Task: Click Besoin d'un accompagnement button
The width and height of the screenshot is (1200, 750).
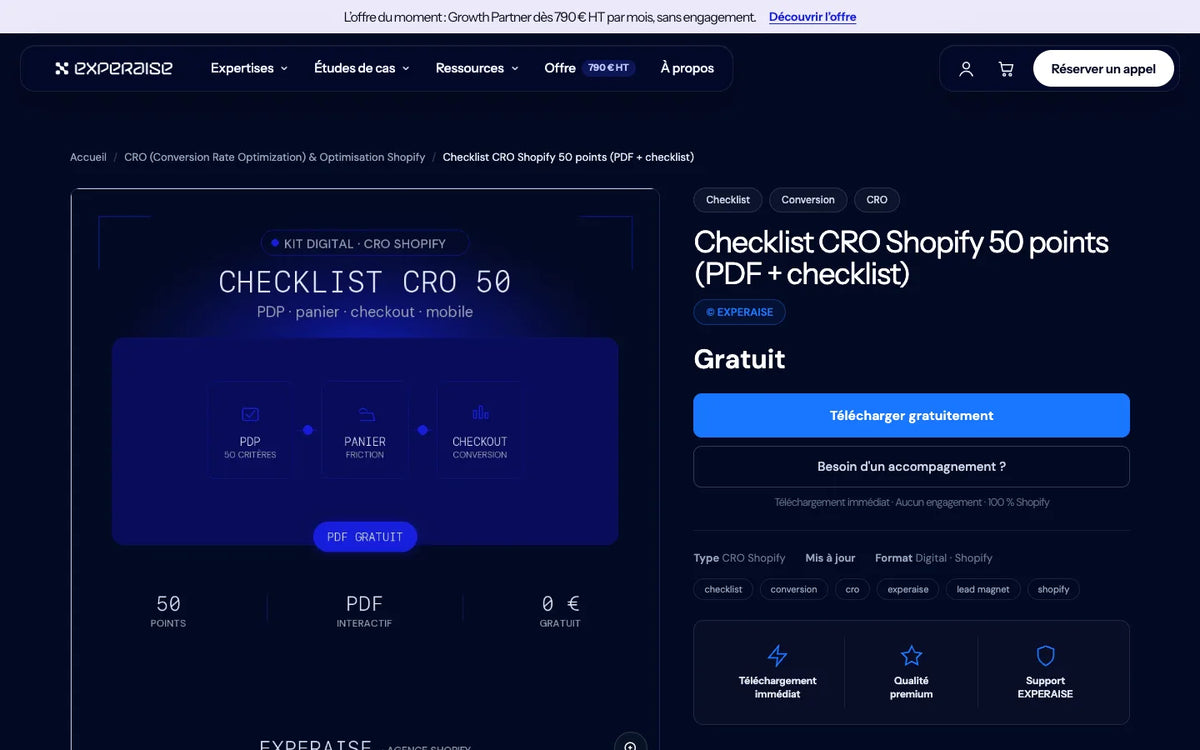Action: point(911,466)
